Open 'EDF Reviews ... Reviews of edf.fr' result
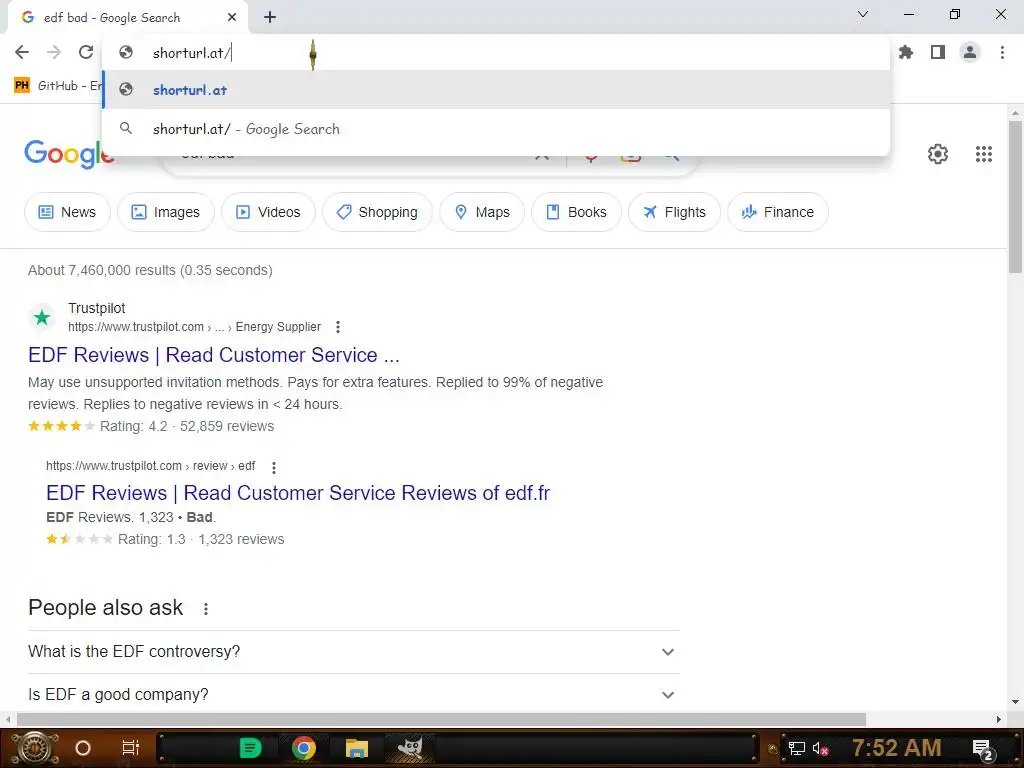 coord(298,493)
